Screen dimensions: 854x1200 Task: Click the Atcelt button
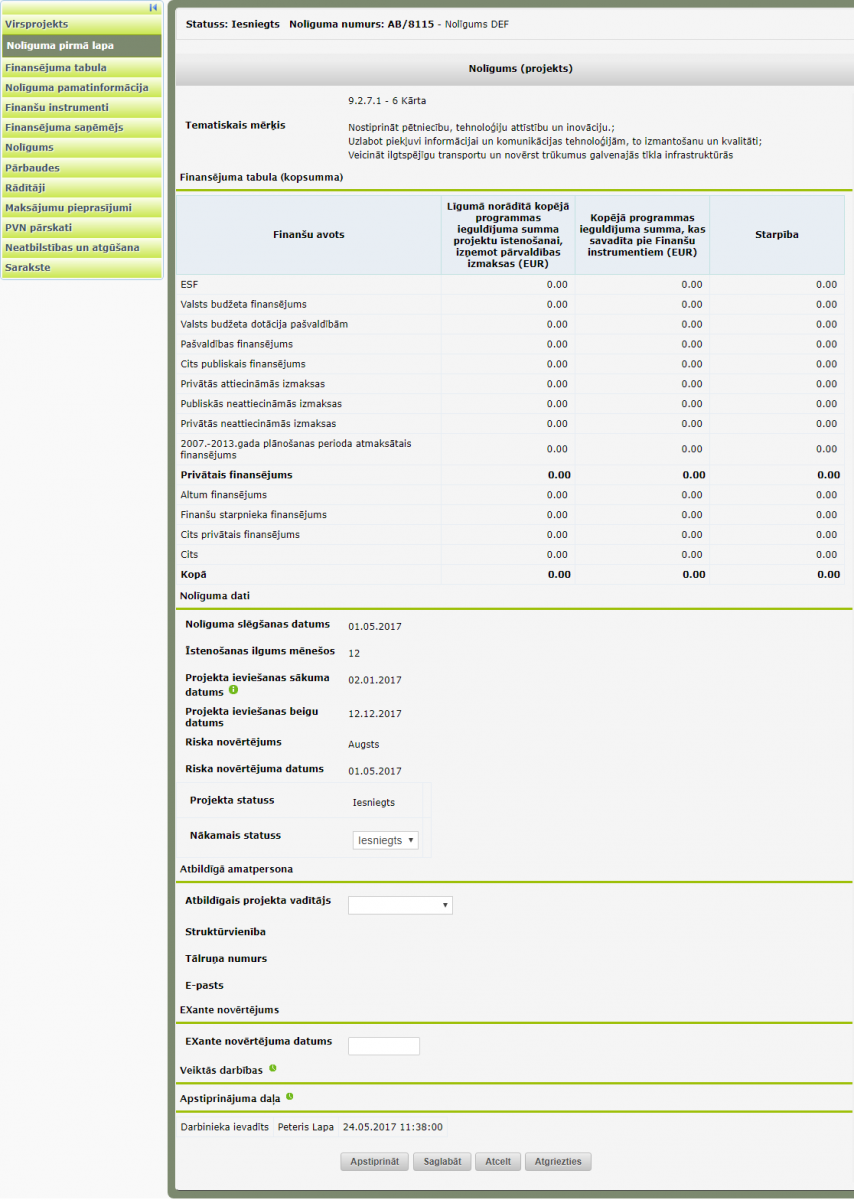(497, 1161)
